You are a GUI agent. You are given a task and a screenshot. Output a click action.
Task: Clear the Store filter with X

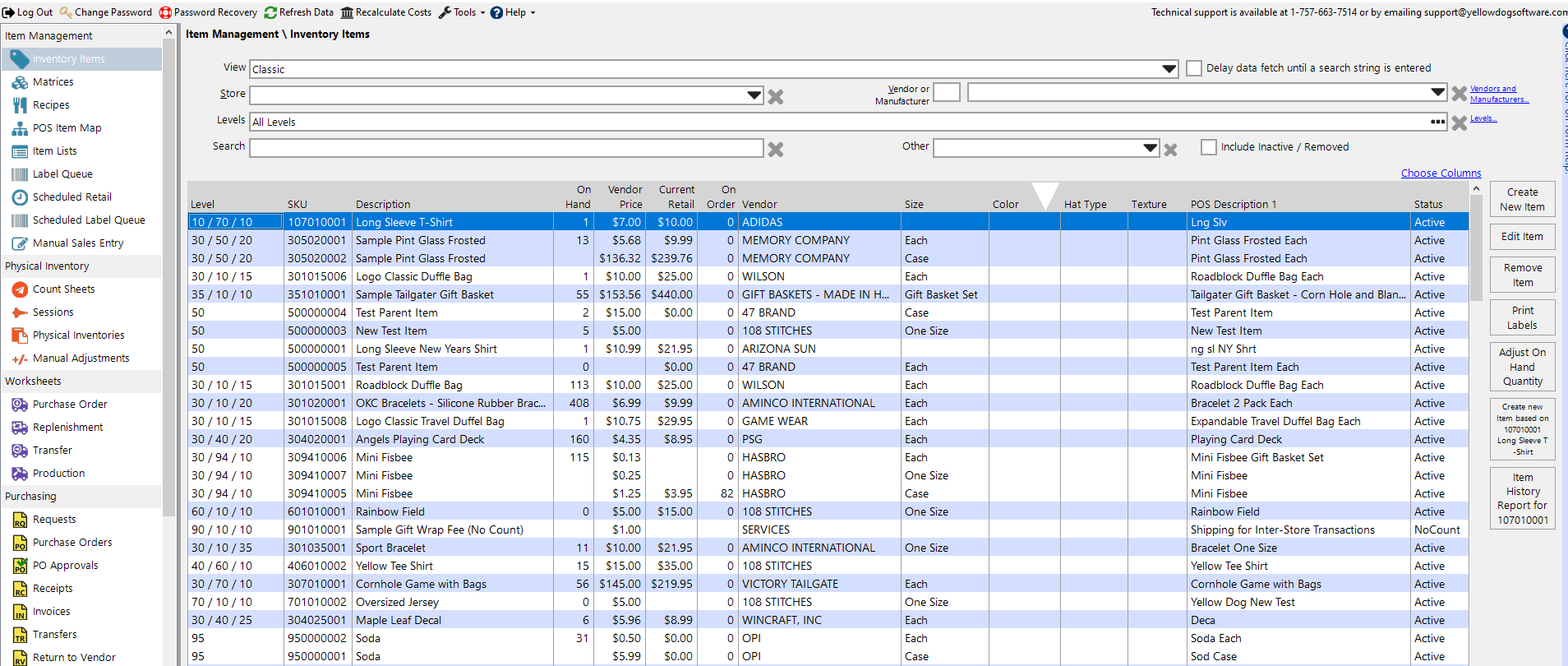pos(775,96)
